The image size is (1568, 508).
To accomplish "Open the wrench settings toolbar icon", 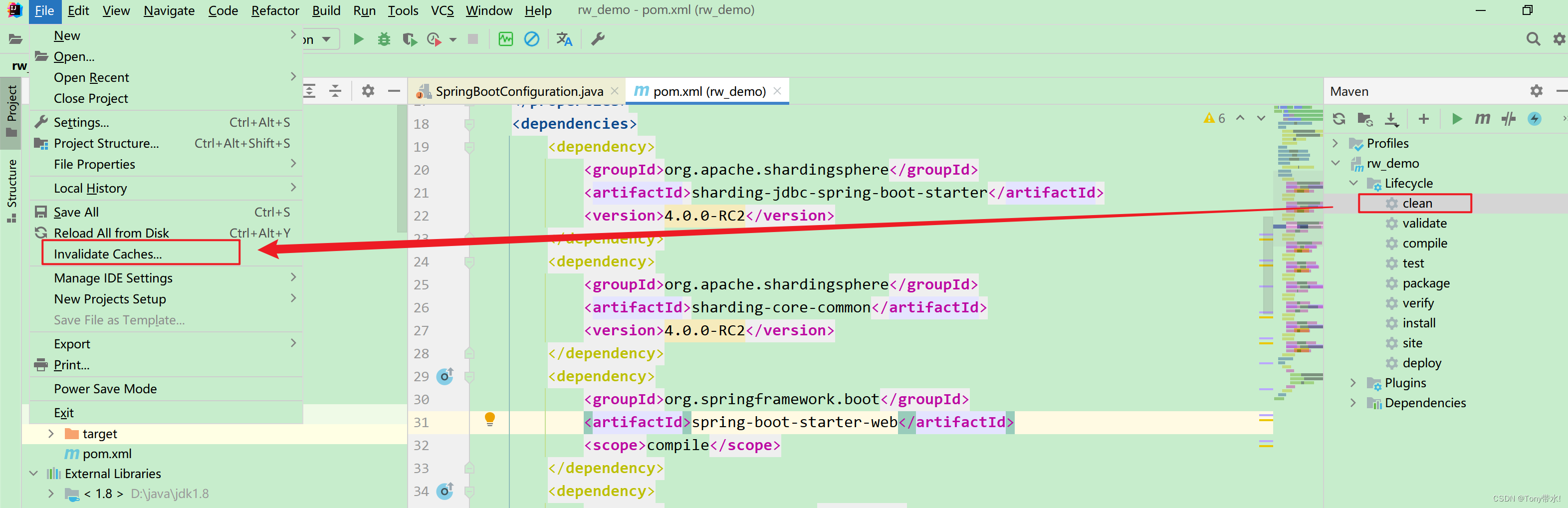I will [x=598, y=39].
